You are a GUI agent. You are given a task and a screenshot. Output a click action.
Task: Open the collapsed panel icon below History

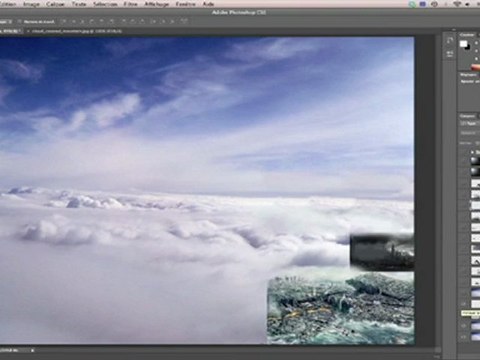coord(450,53)
